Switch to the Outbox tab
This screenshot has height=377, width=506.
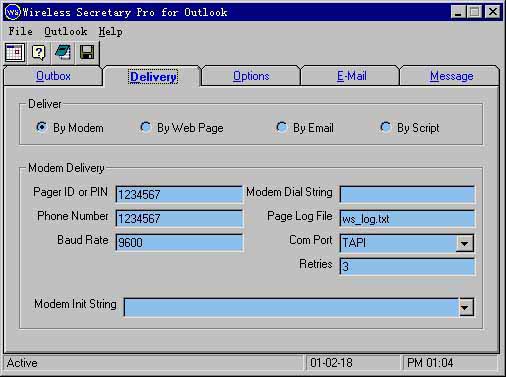point(53,76)
